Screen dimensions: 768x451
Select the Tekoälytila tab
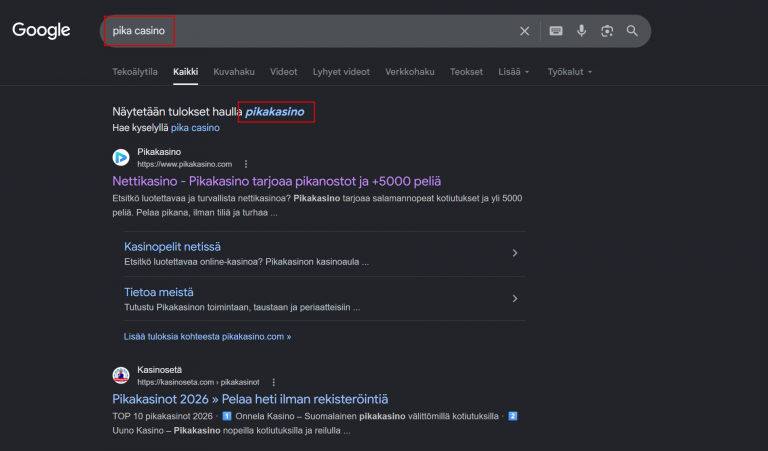tap(135, 72)
